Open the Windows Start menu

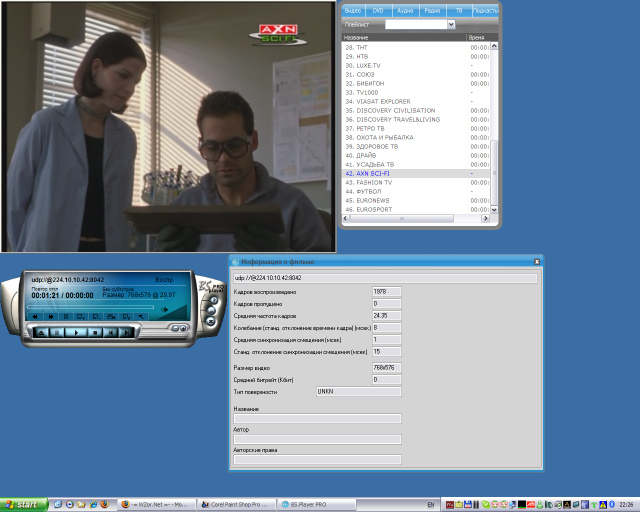24,505
